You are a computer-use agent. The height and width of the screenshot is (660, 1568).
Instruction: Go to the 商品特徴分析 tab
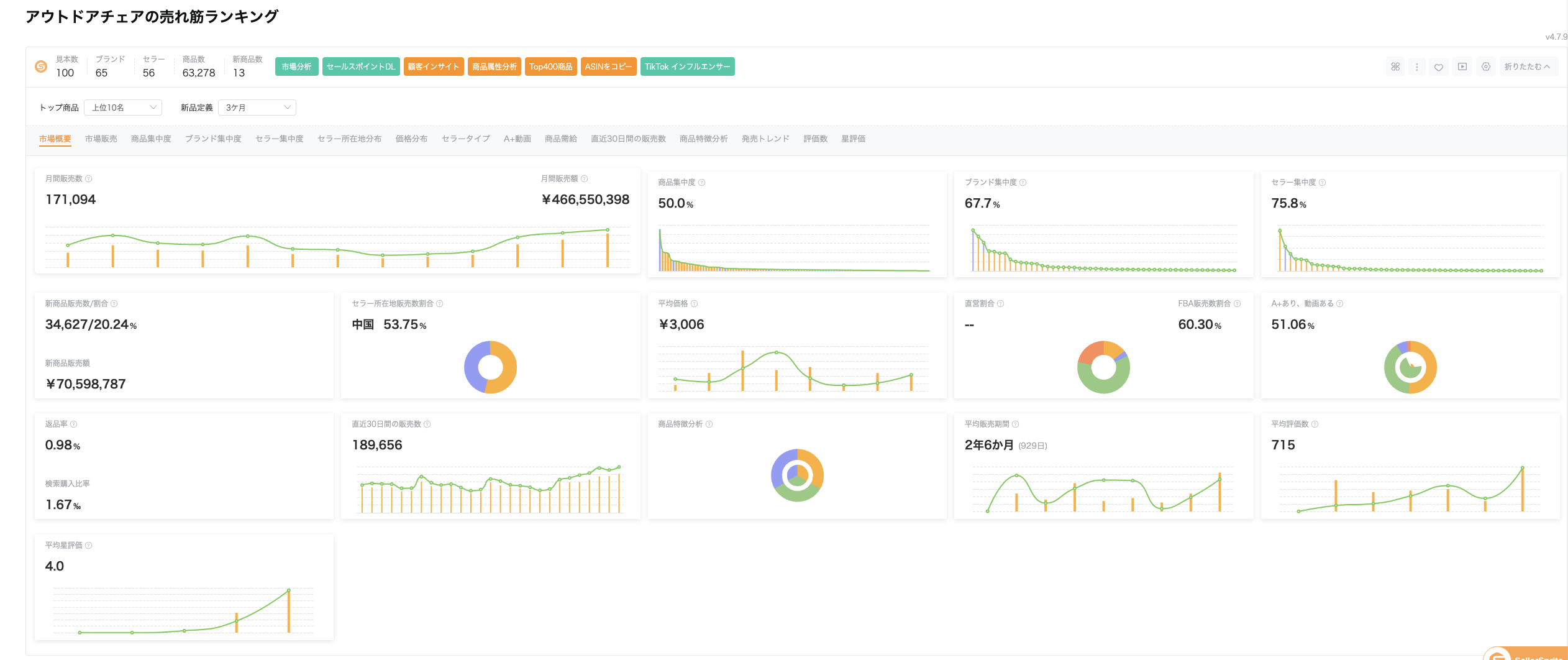pyautogui.click(x=703, y=139)
